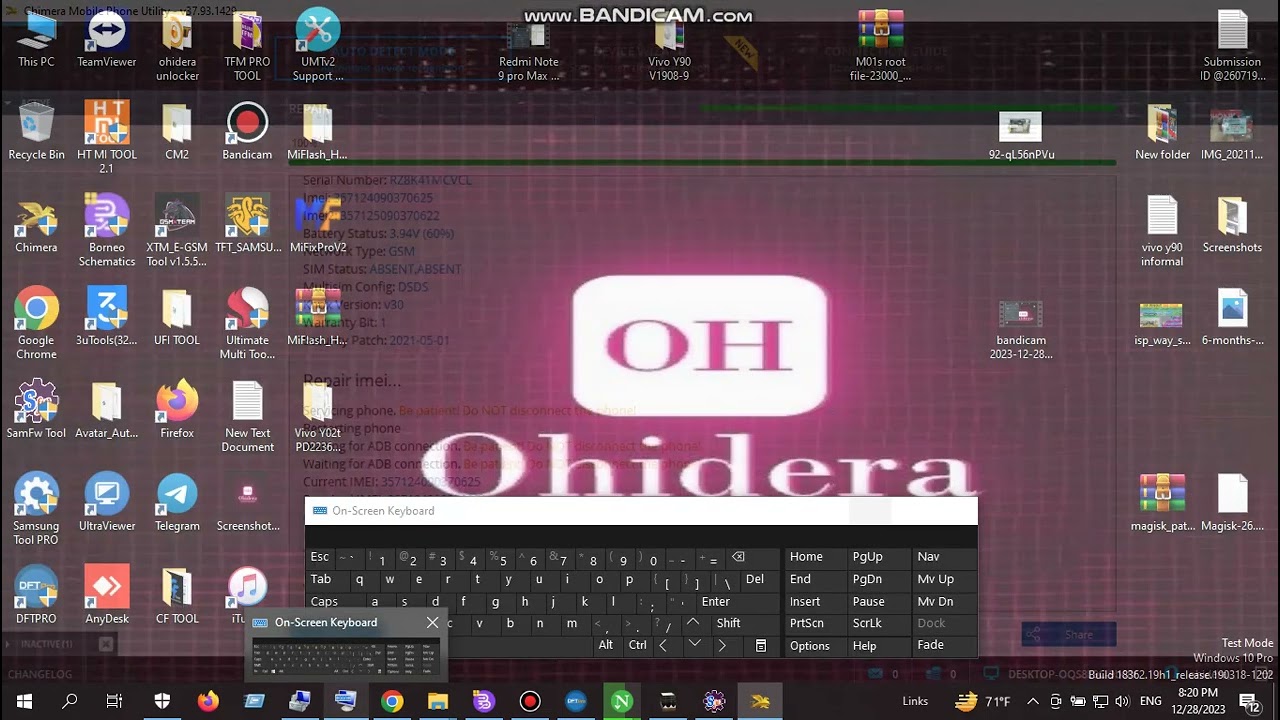
Task: Launch the Chimera desktop shortcut
Action: tap(36, 226)
